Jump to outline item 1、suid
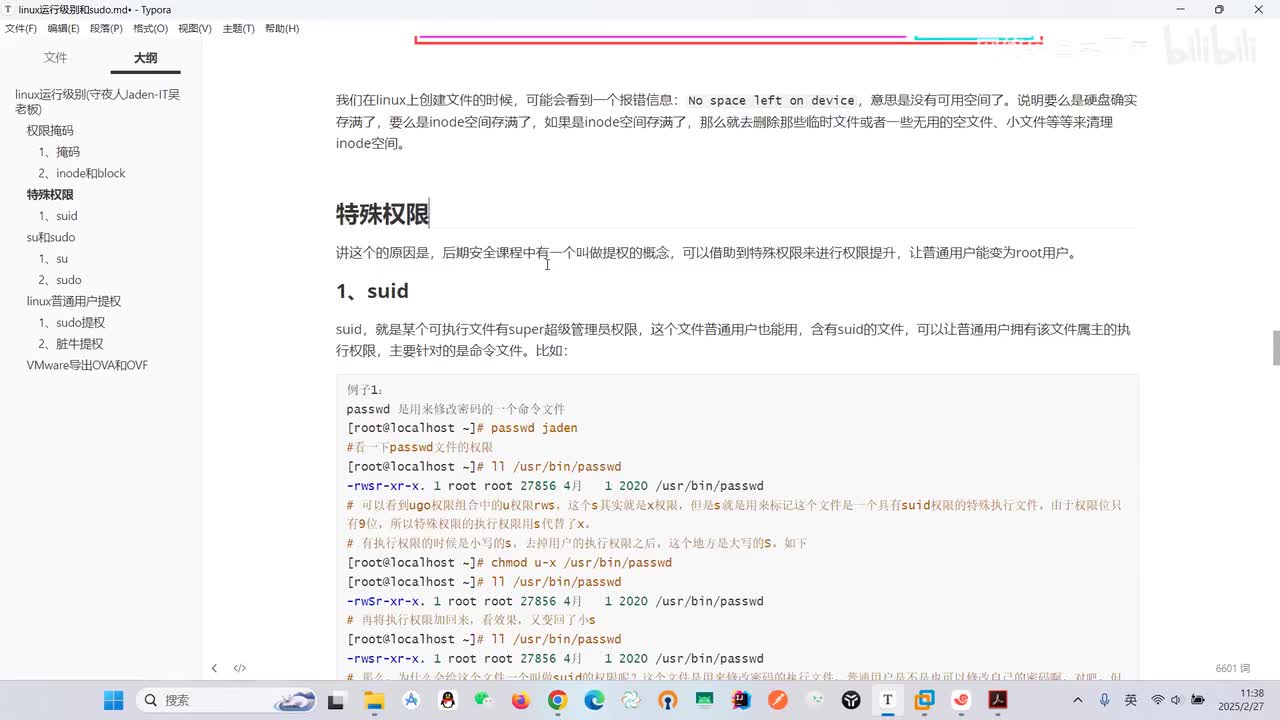The width and height of the screenshot is (1280, 720). [x=58, y=216]
